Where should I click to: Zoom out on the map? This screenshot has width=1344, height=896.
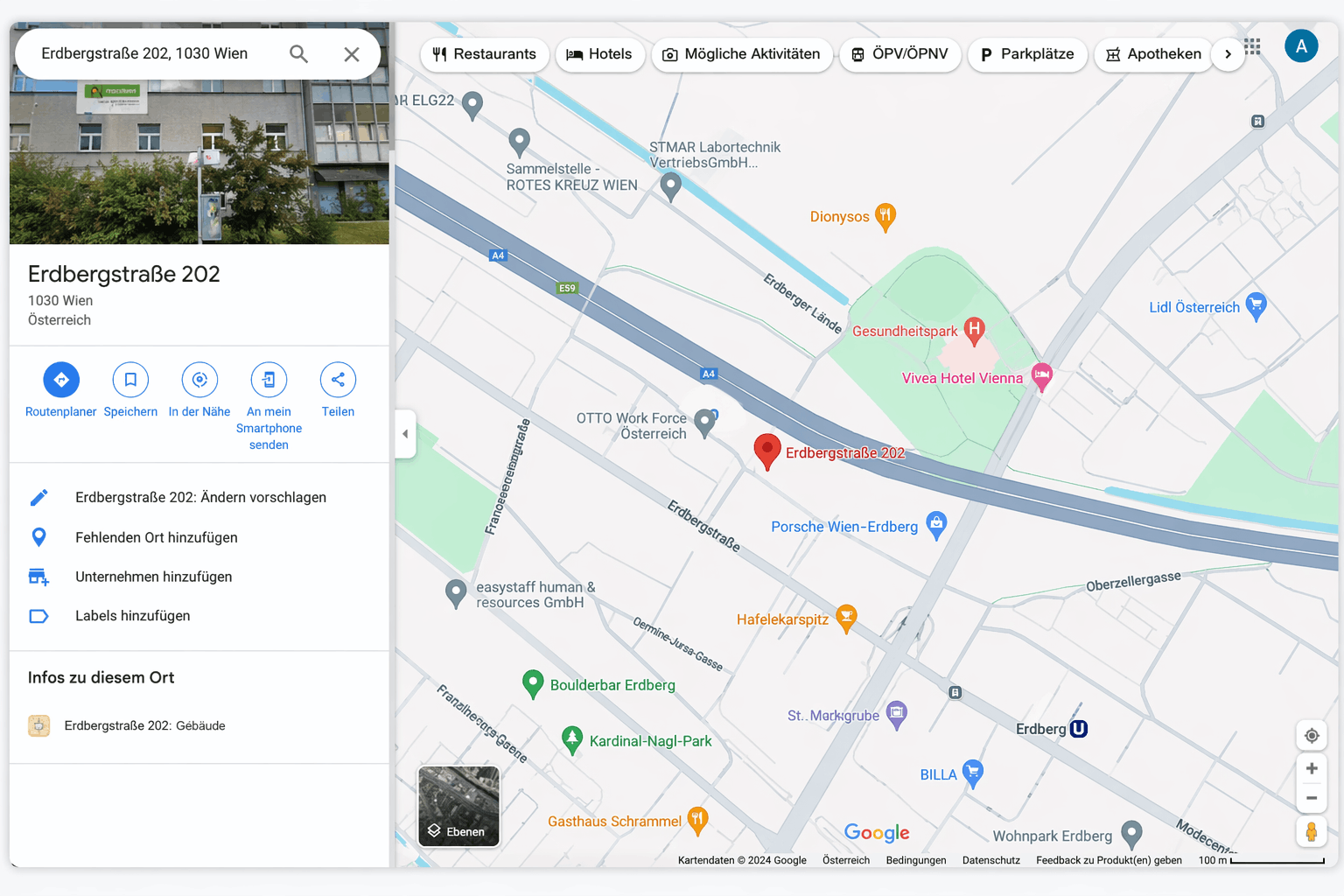pos(1312,798)
